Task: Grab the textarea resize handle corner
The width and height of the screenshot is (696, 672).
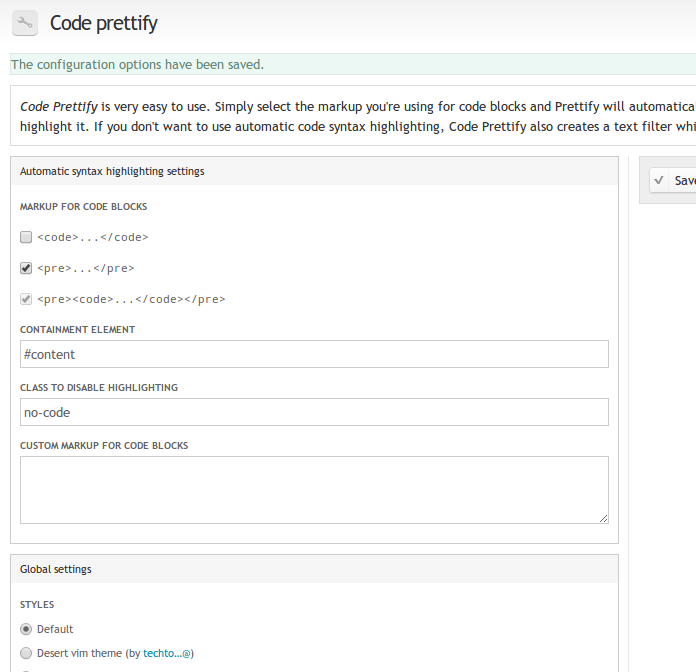Action: point(604,519)
